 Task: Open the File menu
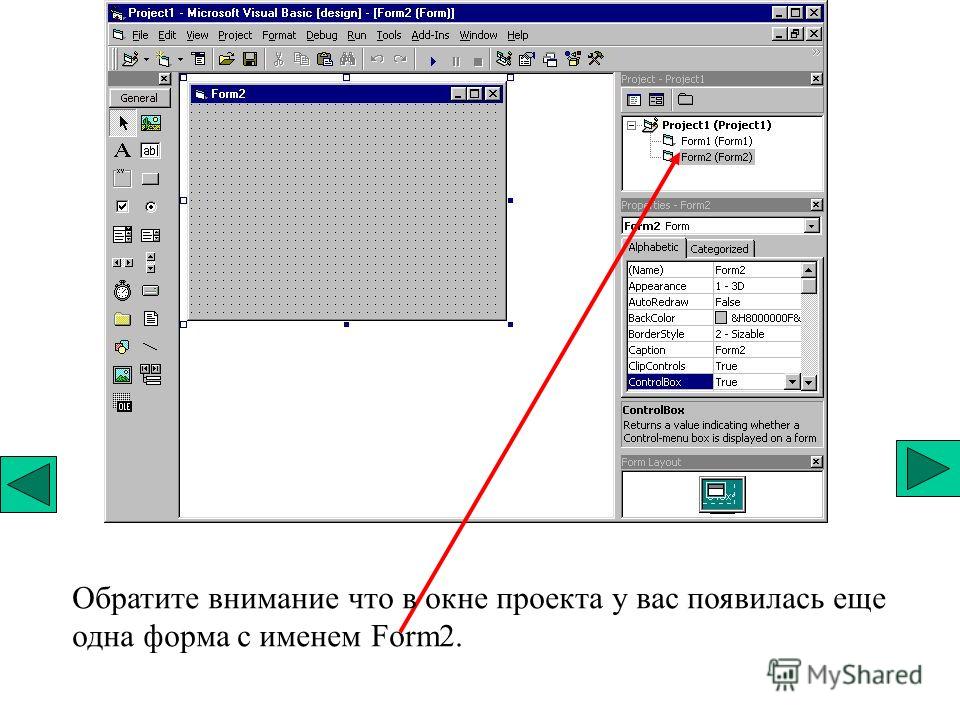(140, 36)
